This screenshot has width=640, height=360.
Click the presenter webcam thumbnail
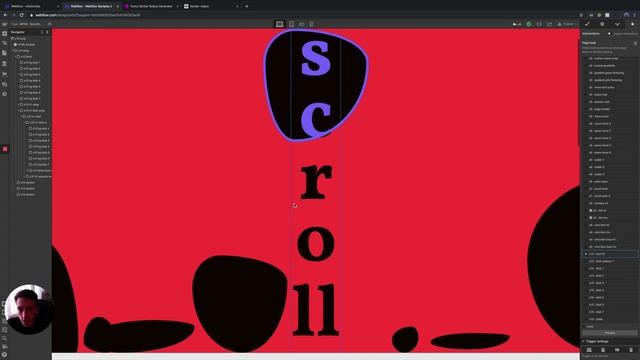click(29, 309)
